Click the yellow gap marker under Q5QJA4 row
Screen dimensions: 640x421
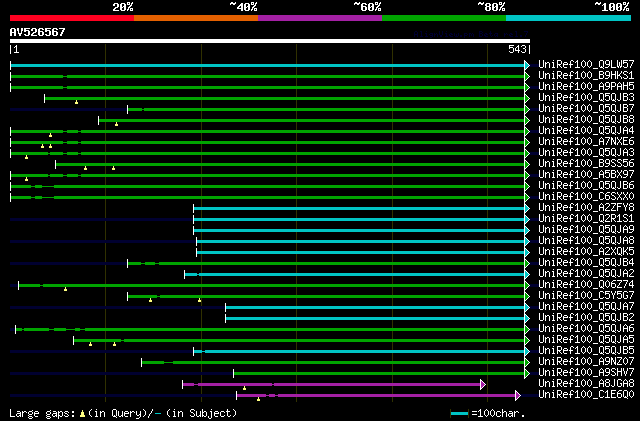[50, 135]
